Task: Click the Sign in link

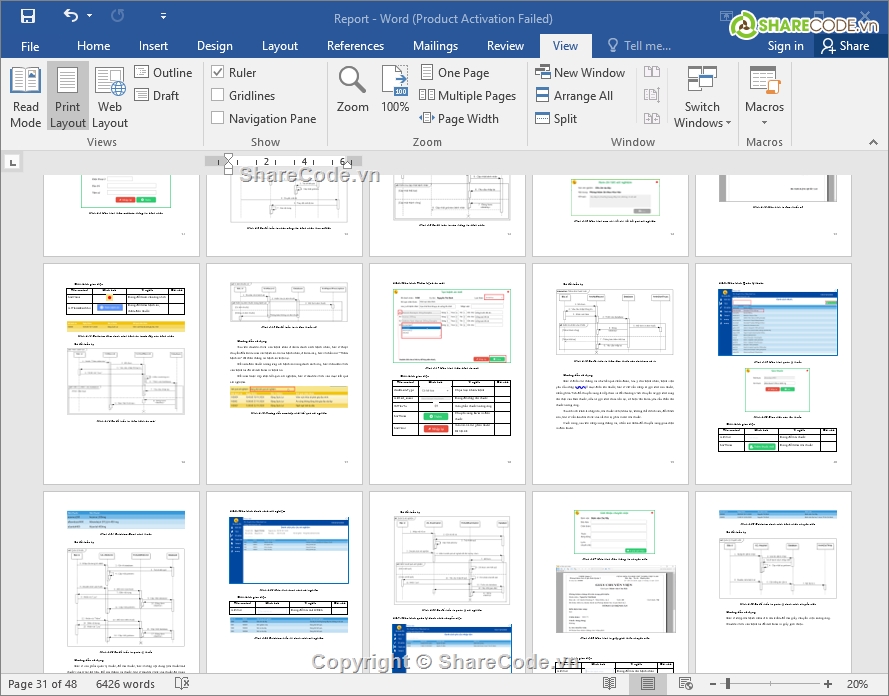Action: pos(785,46)
